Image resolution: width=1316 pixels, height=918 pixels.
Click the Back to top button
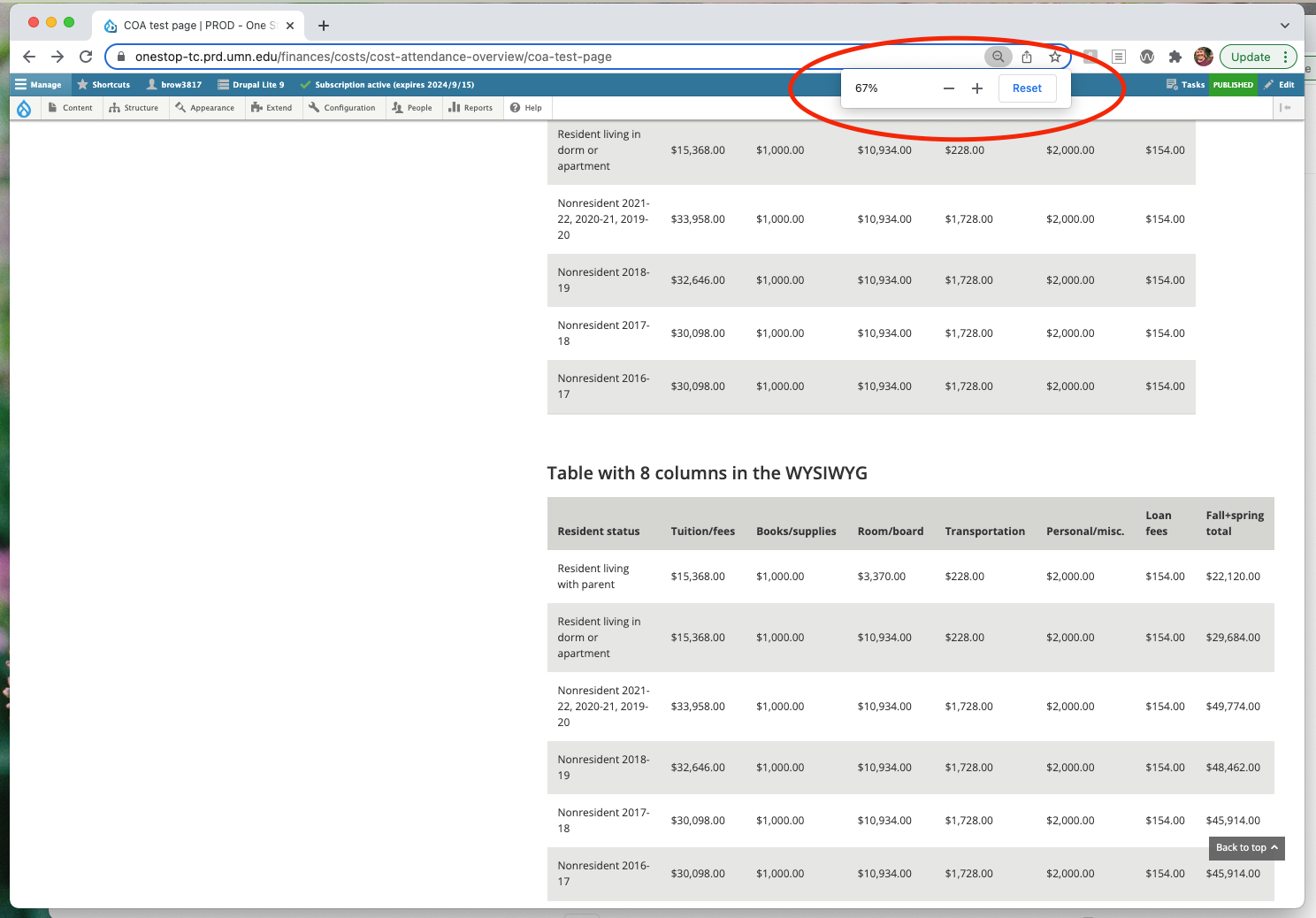1246,847
